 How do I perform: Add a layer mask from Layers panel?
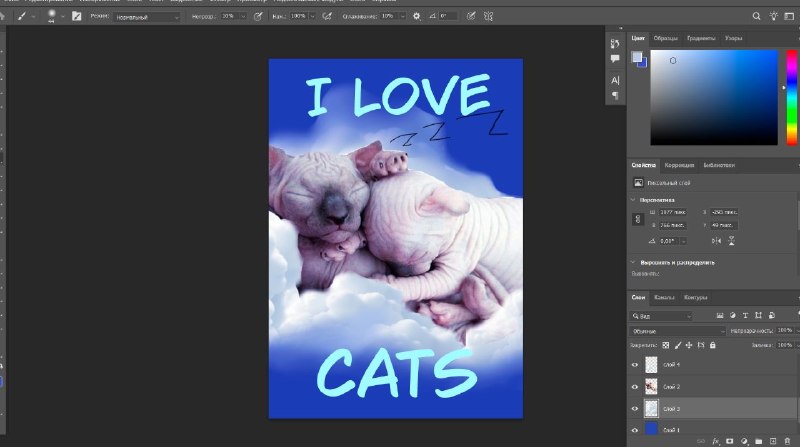click(730, 441)
